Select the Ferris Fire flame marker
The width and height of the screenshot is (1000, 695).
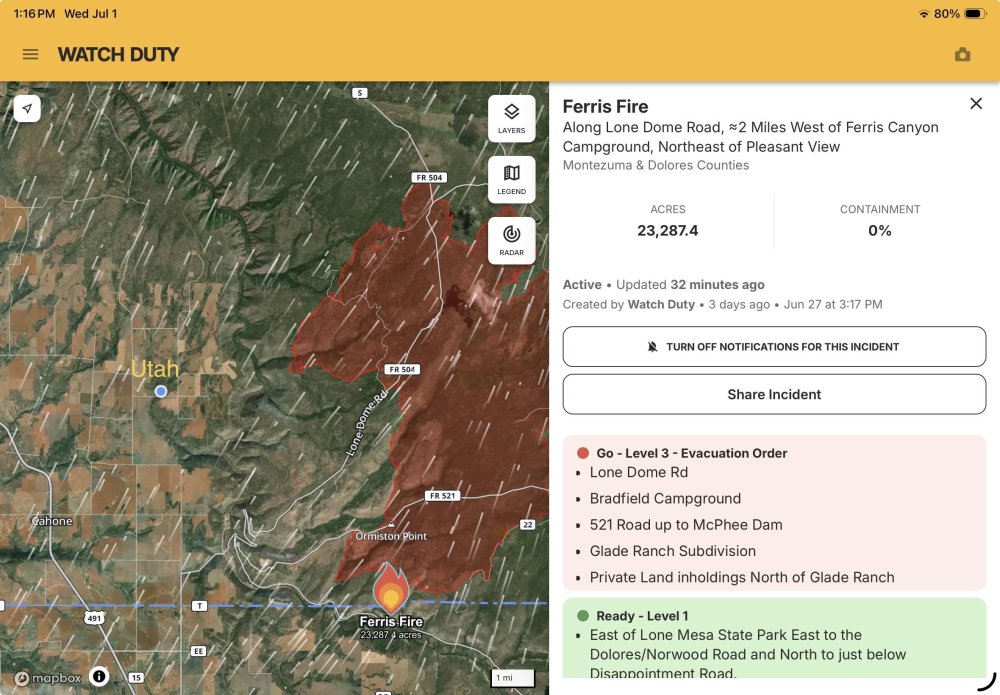click(x=391, y=589)
